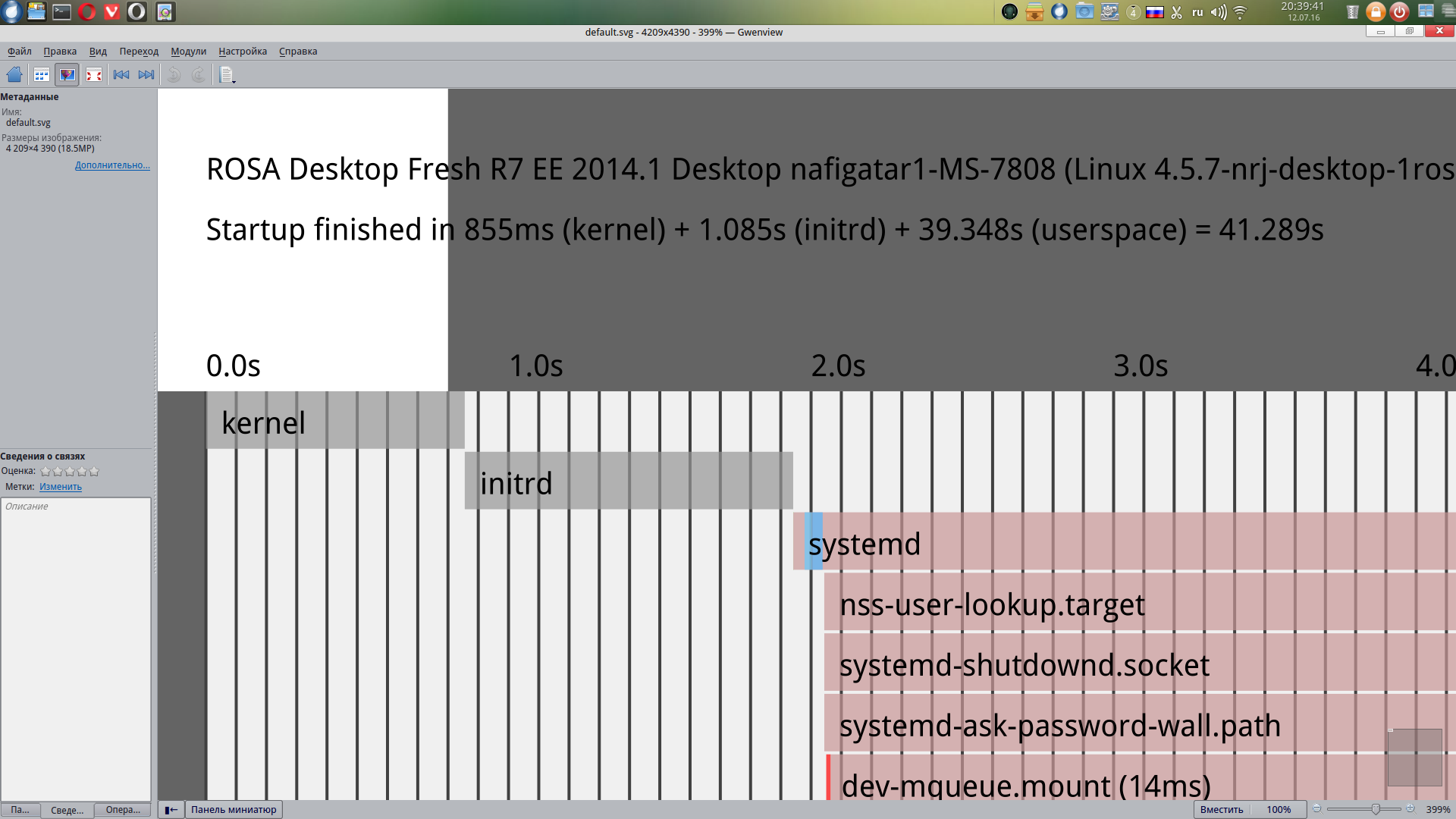Go to the next image
Viewport: 1456px width, 819px height.
146,74
